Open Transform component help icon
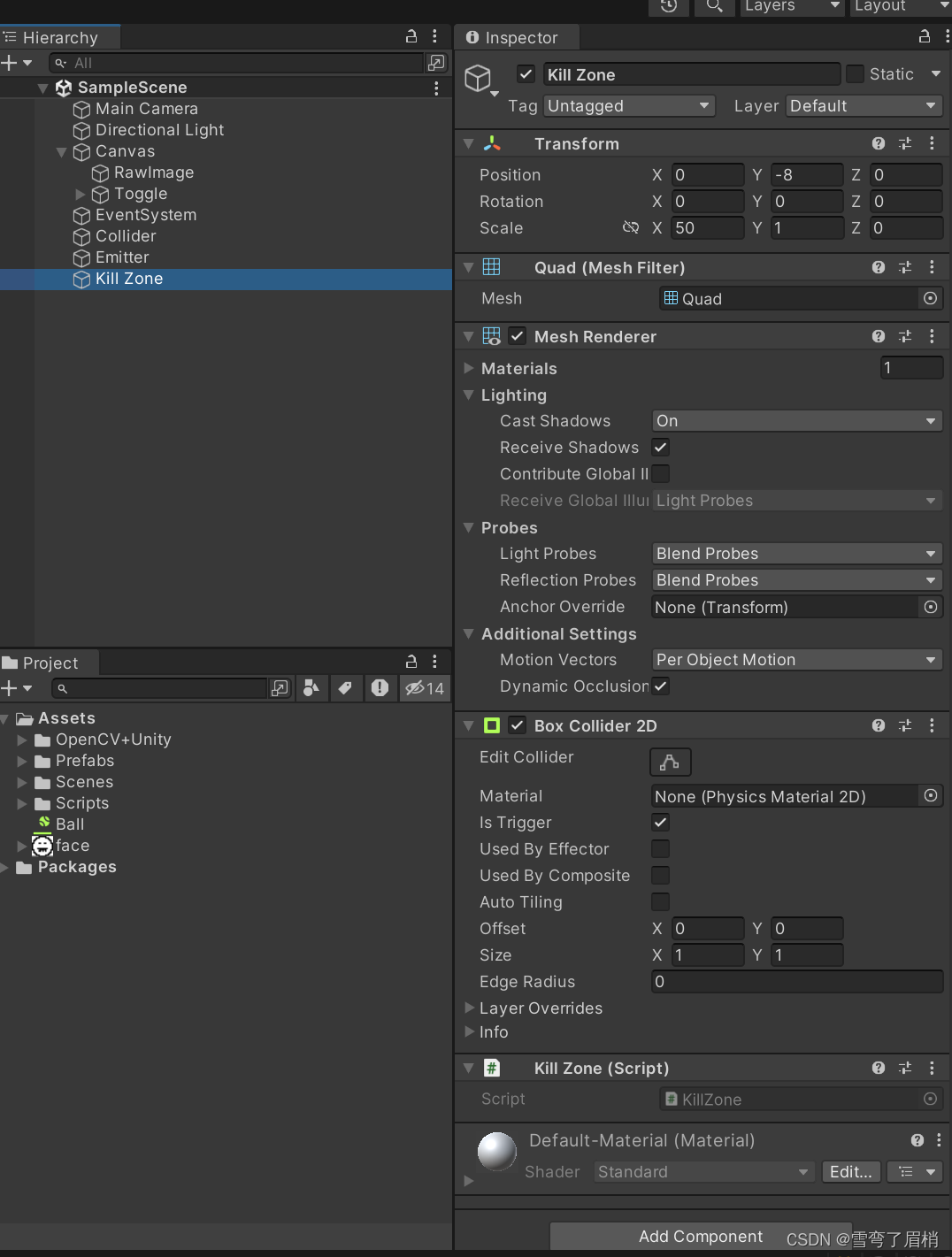The height and width of the screenshot is (1257, 952). [x=879, y=143]
